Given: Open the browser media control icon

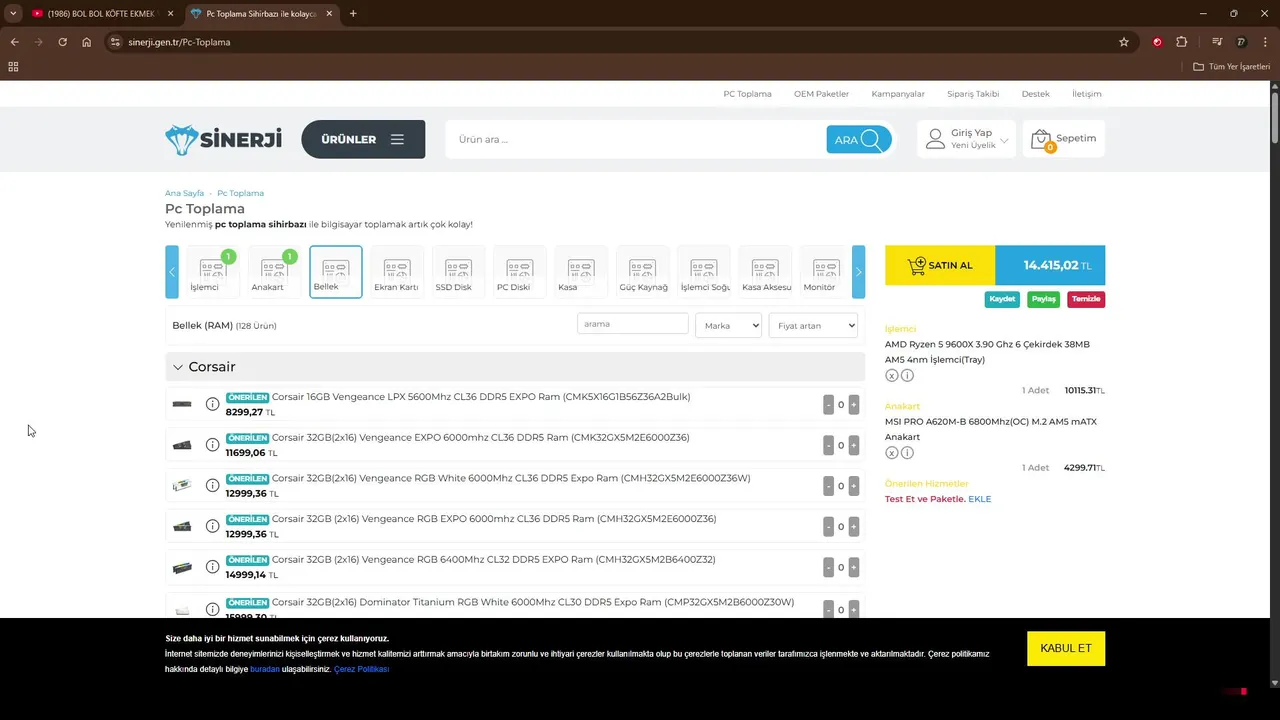Looking at the screenshot, I should pos(1217,42).
